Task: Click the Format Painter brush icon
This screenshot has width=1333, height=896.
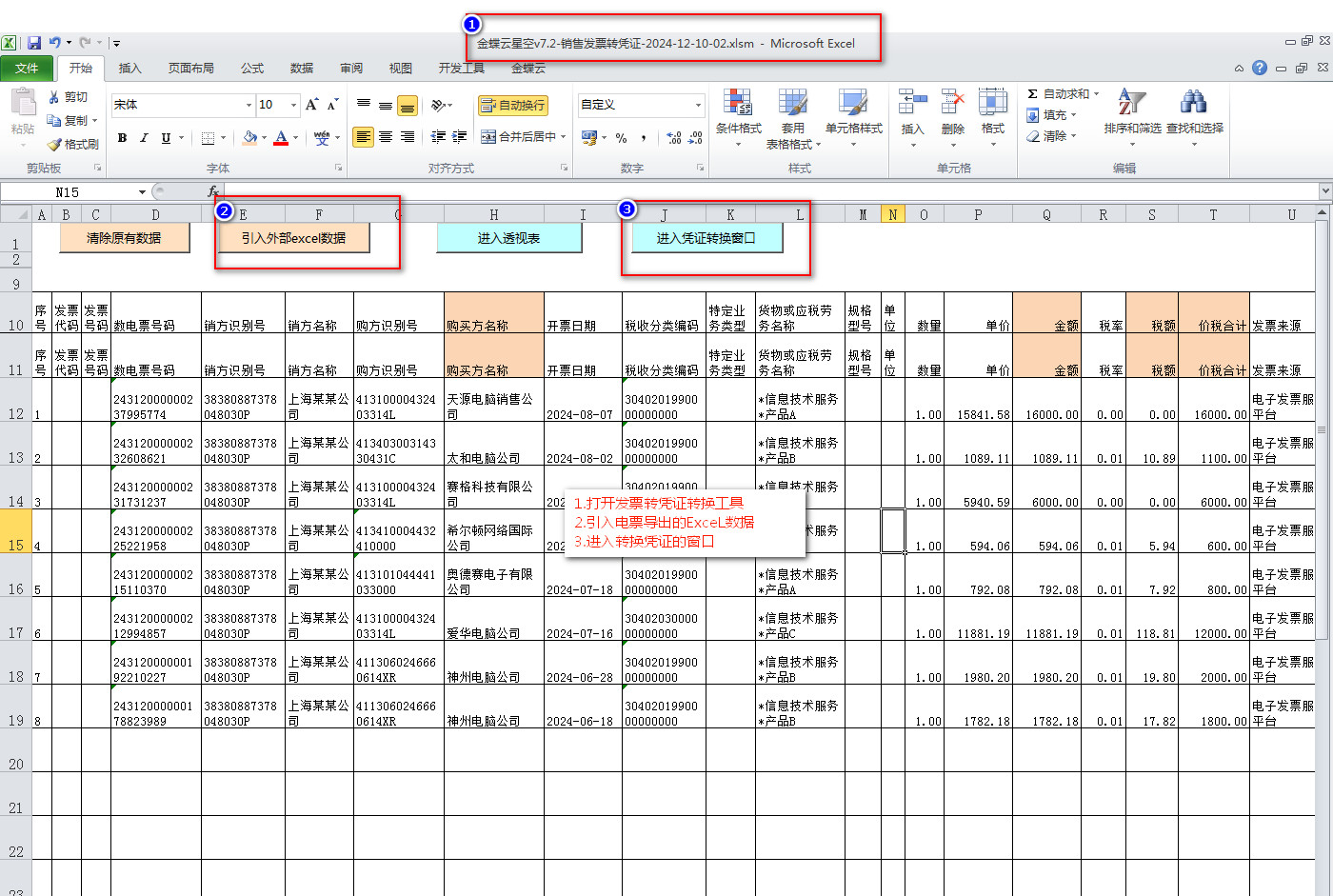Action: point(55,145)
